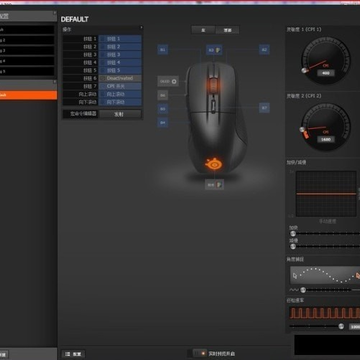Click the CPI 2 value field showing 1600
The width and height of the screenshot is (360, 360).
click(x=326, y=139)
